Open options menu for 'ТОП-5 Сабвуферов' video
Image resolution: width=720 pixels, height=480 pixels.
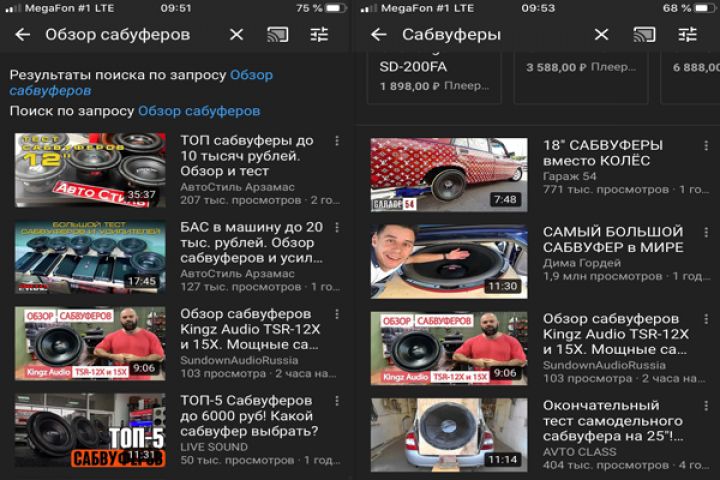(338, 401)
